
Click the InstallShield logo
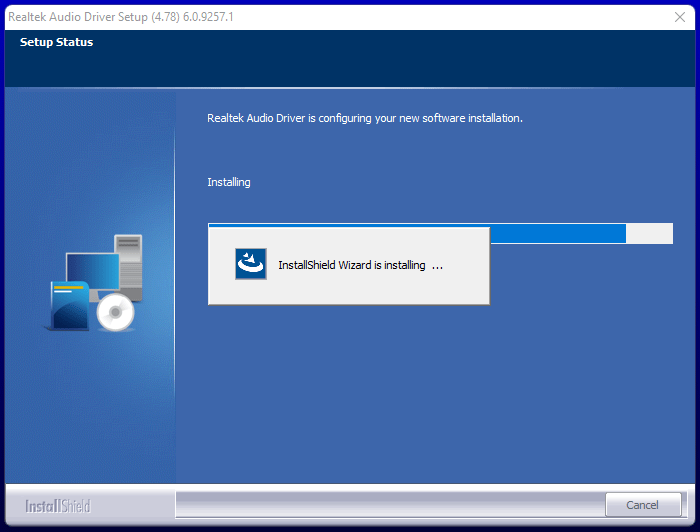(57, 505)
